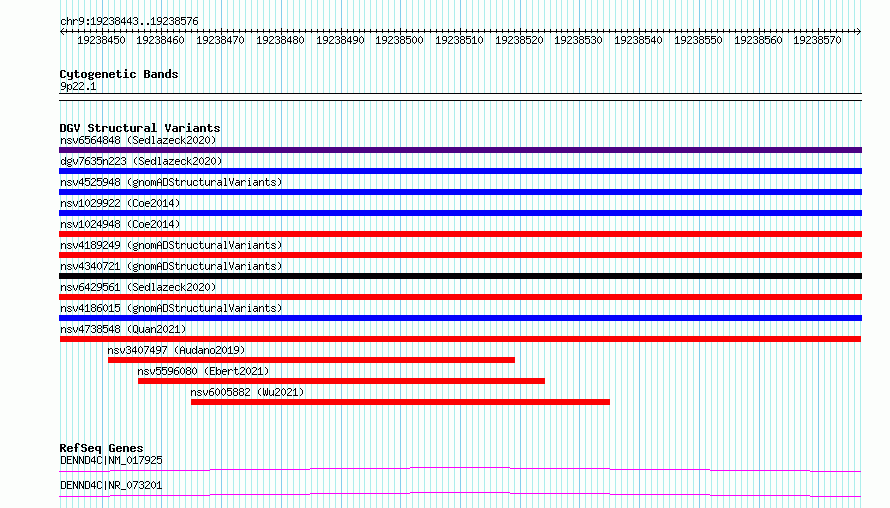Open the DGV Structural Variants track title

(x=140, y=128)
